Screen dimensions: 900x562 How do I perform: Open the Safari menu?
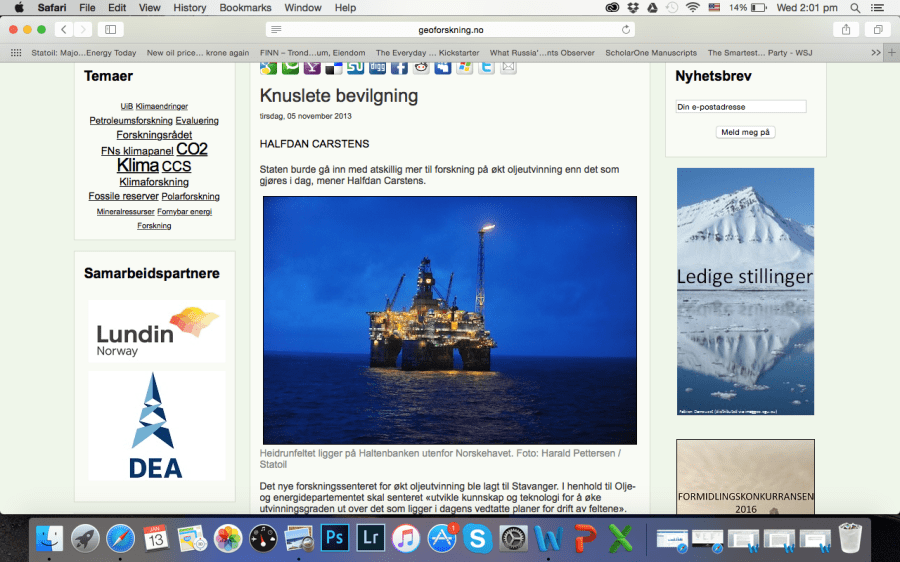pyautogui.click(x=52, y=8)
